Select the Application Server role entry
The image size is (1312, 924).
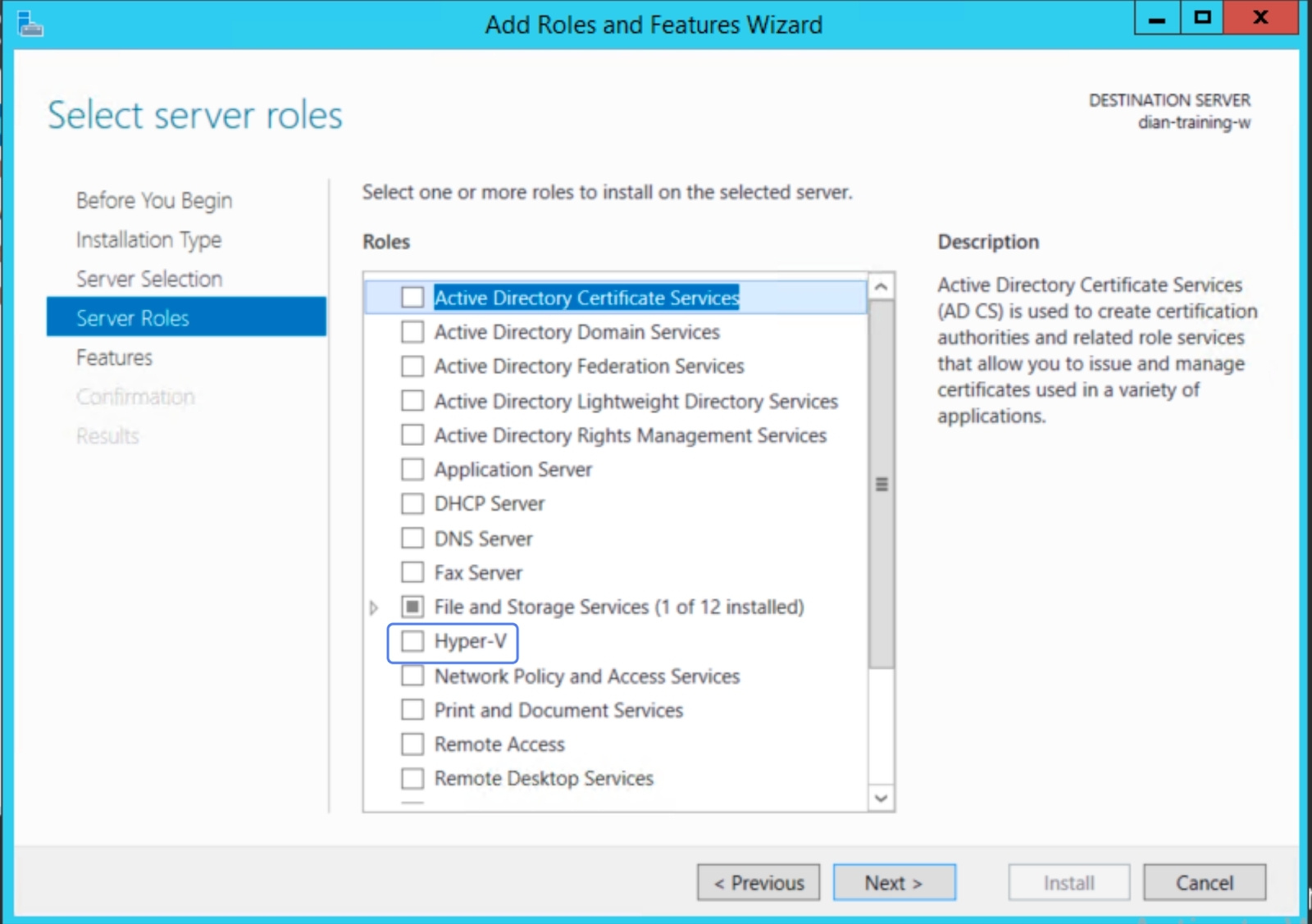click(513, 469)
